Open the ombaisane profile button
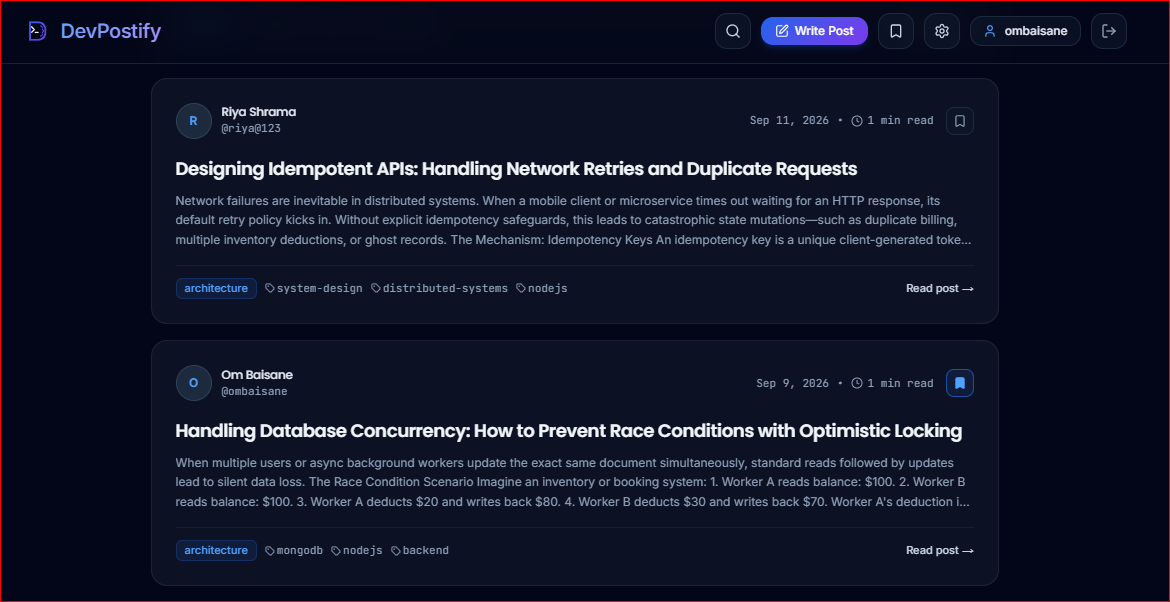This screenshot has height=602, width=1170. point(1025,31)
